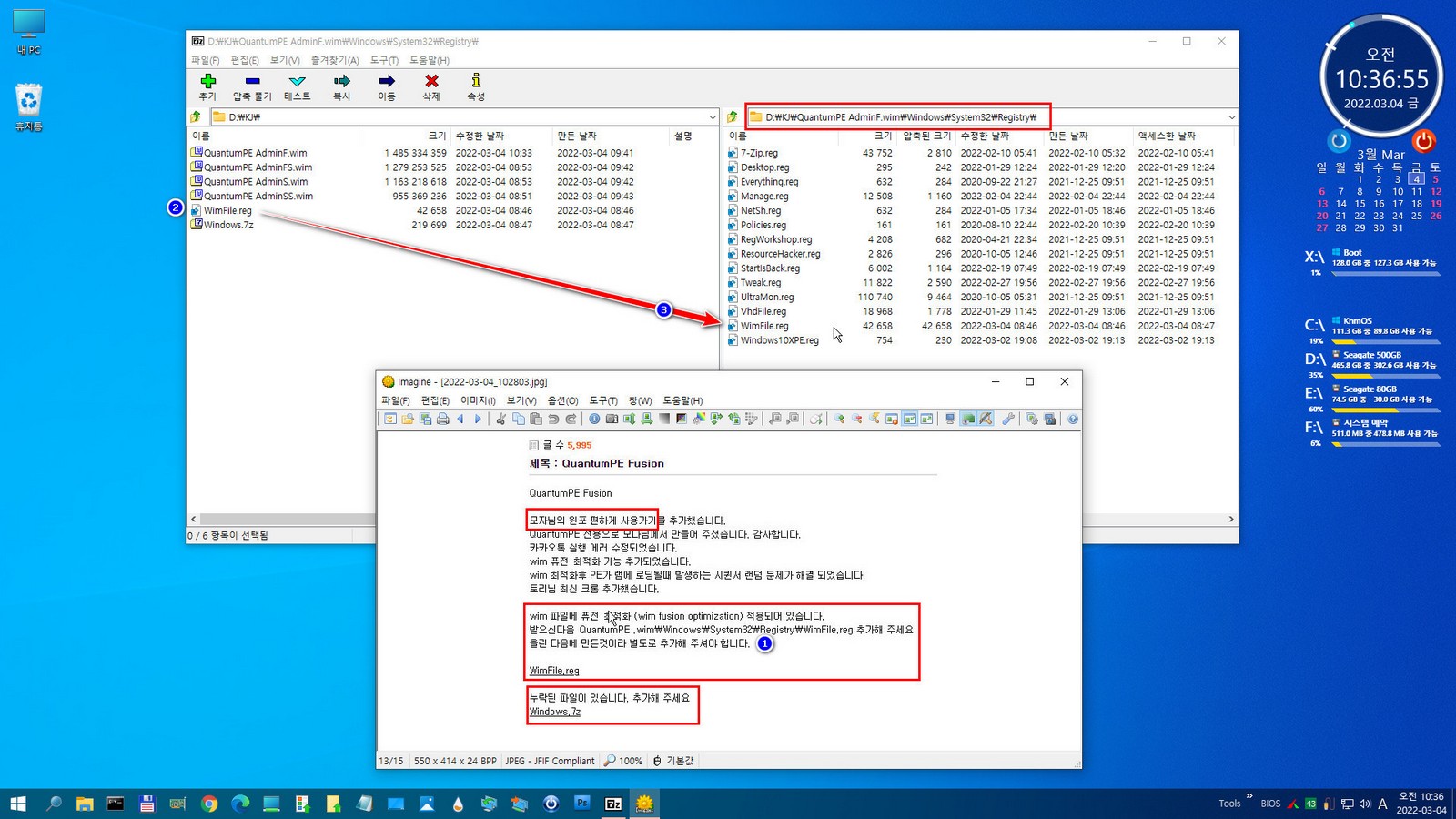Click the D:\ Seagate 500GB drive usage bar

tap(1386, 376)
